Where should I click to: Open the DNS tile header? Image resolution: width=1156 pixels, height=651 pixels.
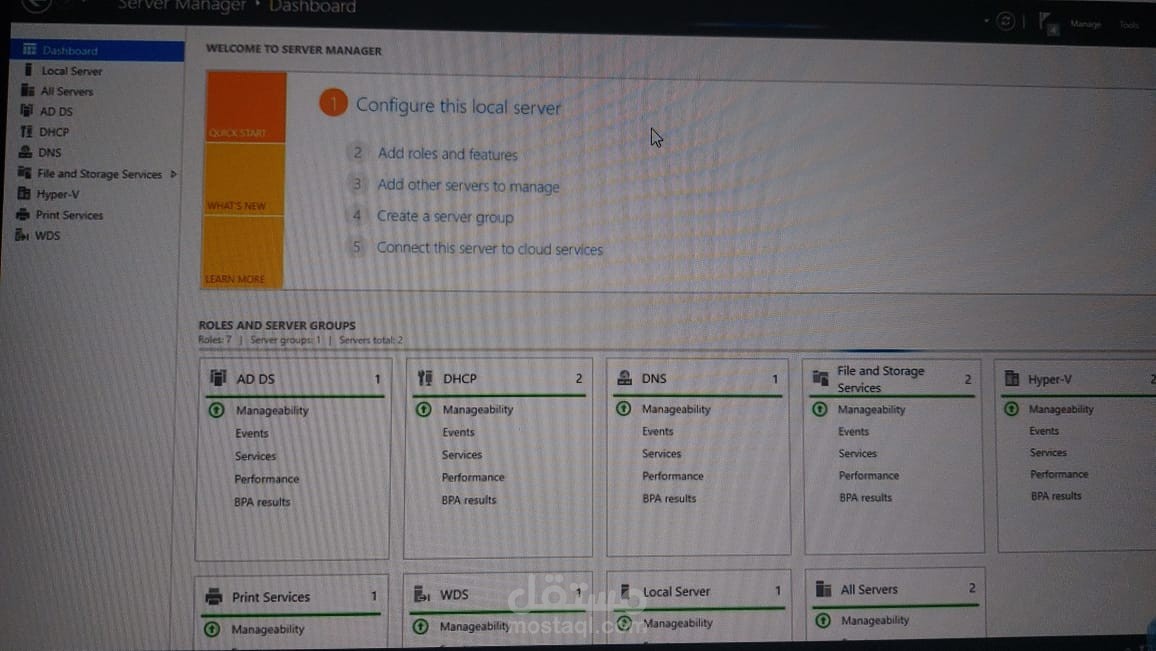[x=697, y=378]
